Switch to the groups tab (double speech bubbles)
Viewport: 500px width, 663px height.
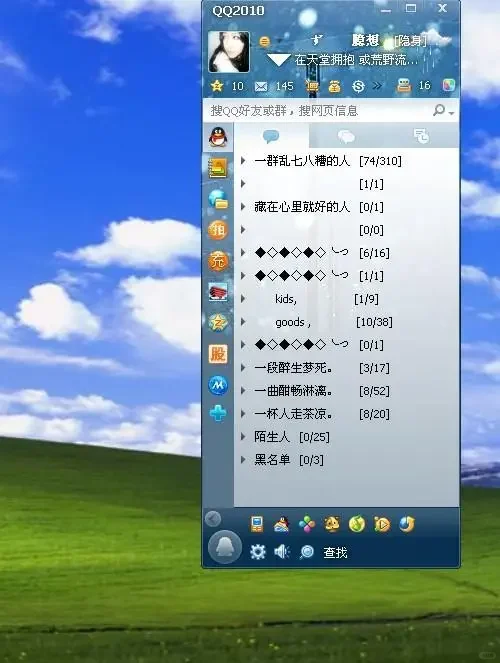[346, 136]
